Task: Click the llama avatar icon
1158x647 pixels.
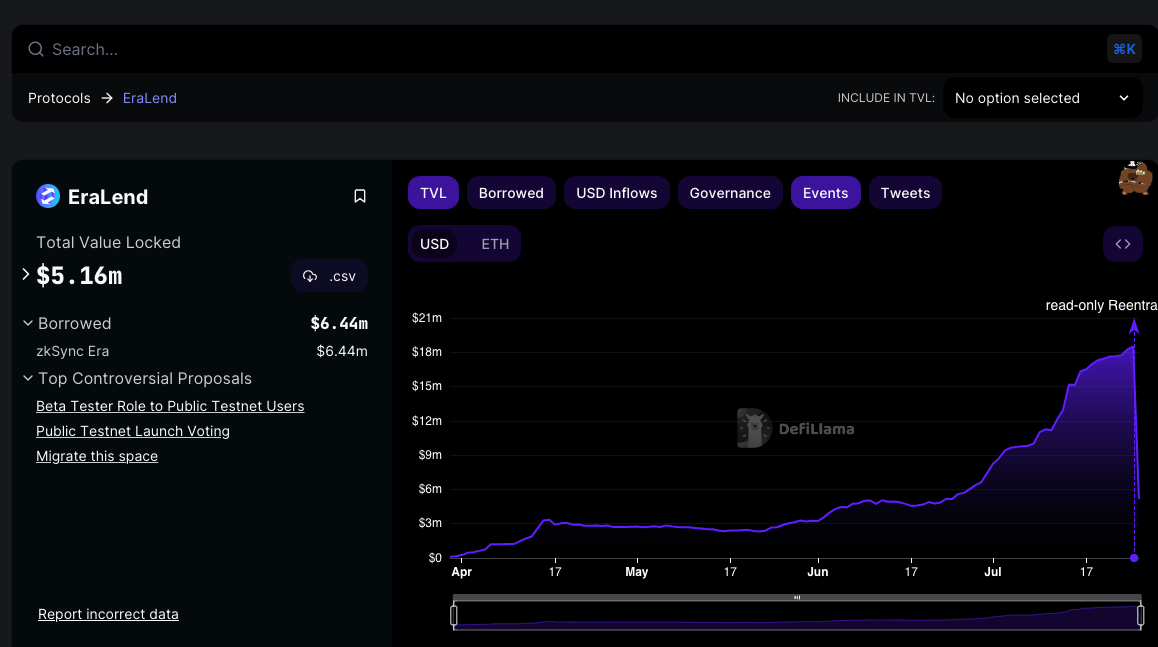Action: [x=1135, y=178]
